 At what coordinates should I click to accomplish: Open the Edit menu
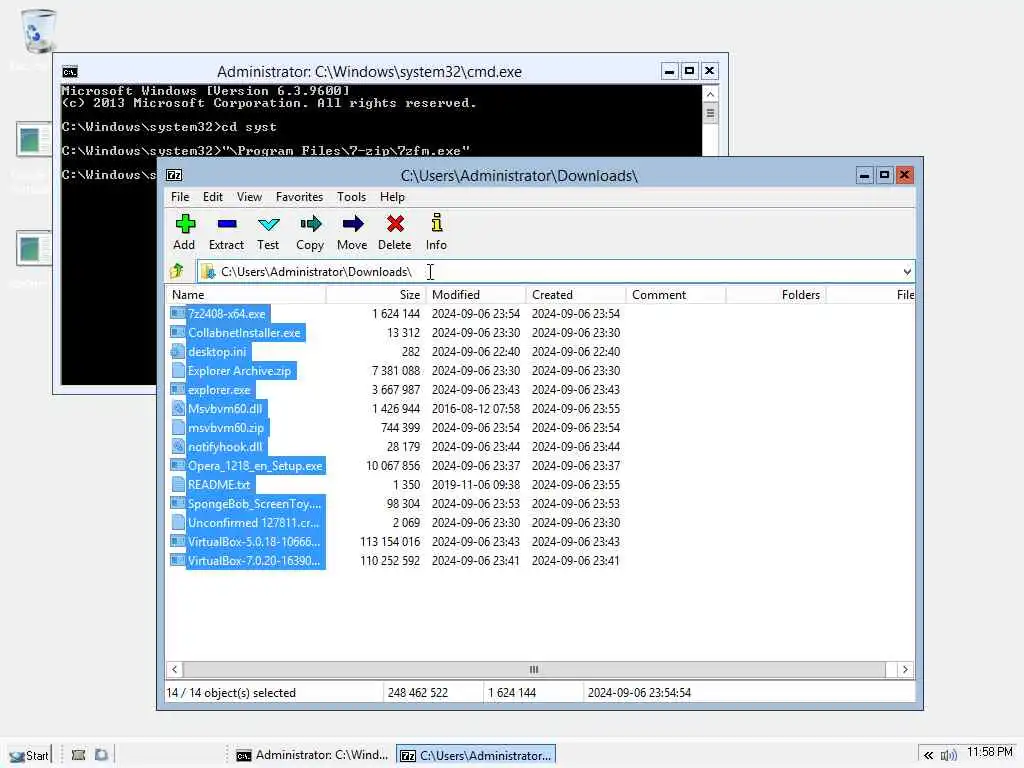click(x=213, y=197)
